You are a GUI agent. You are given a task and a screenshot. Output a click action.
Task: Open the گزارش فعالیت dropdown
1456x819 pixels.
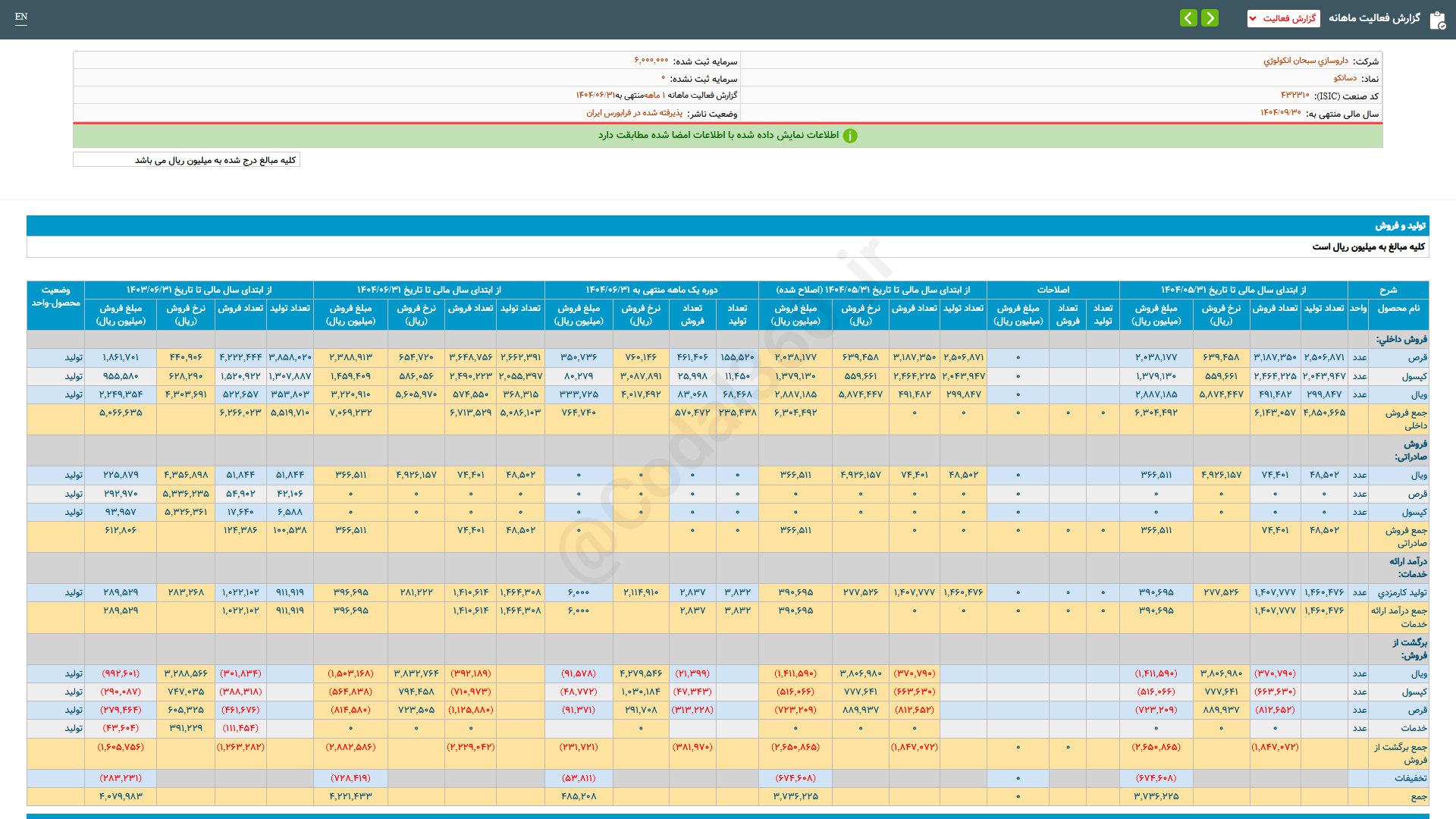[x=1283, y=18]
